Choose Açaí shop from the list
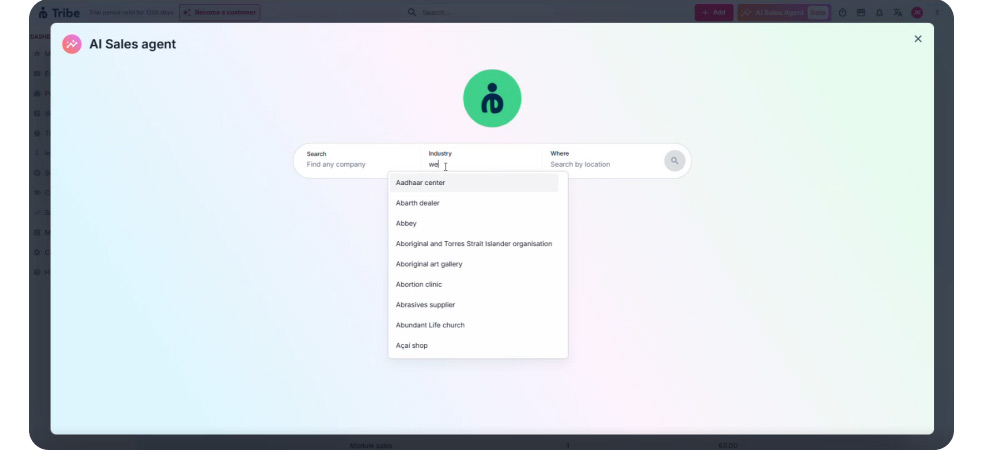 pyautogui.click(x=412, y=346)
